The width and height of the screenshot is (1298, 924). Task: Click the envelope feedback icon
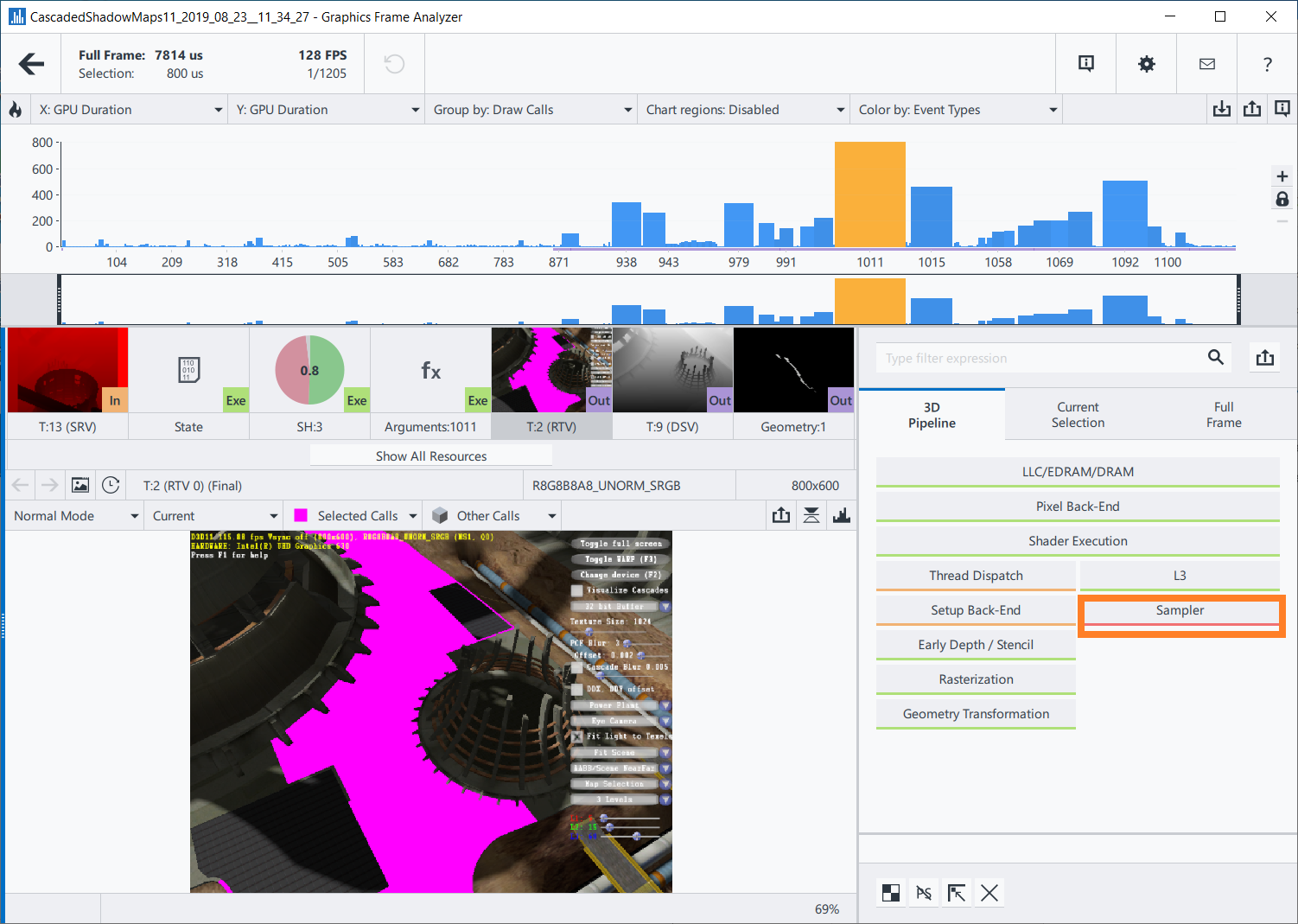pyautogui.click(x=1206, y=64)
